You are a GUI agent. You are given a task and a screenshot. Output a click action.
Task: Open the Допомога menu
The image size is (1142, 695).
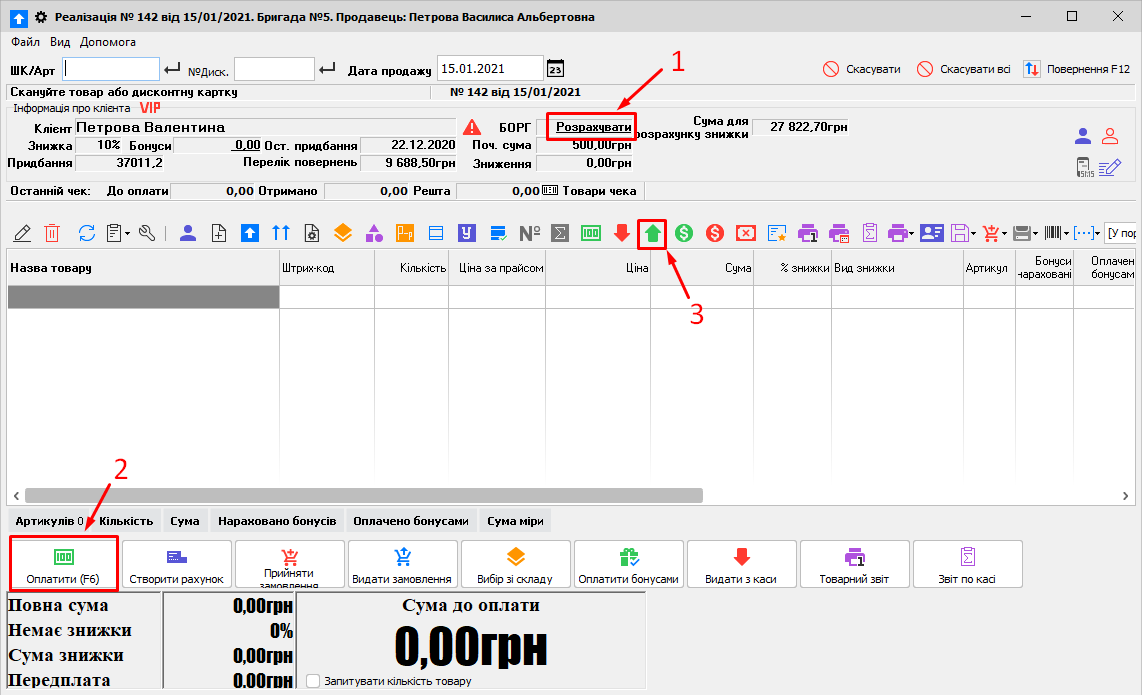pos(108,42)
